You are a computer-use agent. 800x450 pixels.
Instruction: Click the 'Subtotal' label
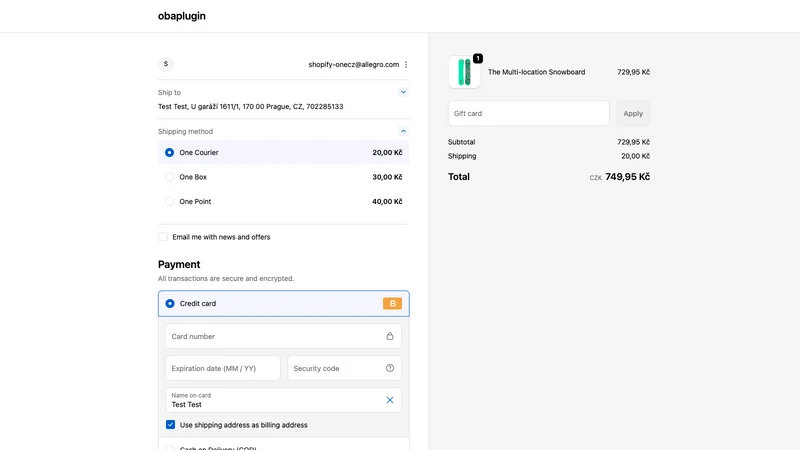[461, 142]
